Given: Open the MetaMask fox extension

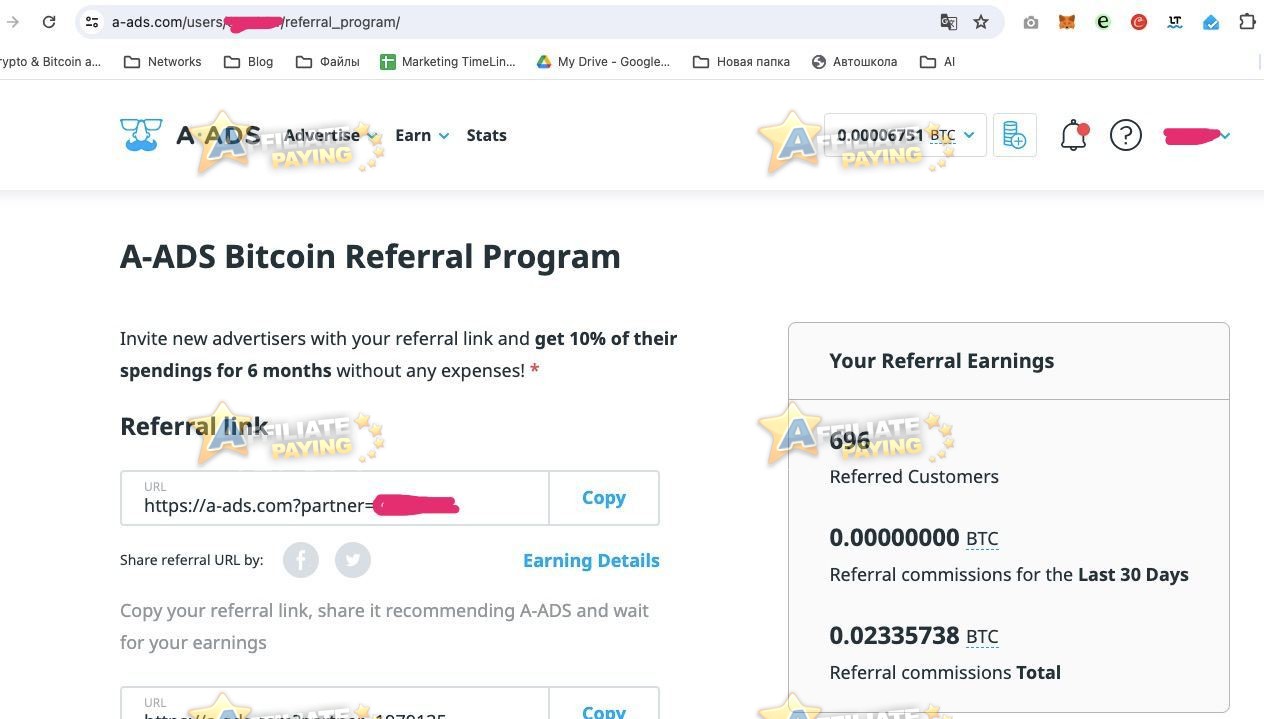Looking at the screenshot, I should tap(1067, 22).
